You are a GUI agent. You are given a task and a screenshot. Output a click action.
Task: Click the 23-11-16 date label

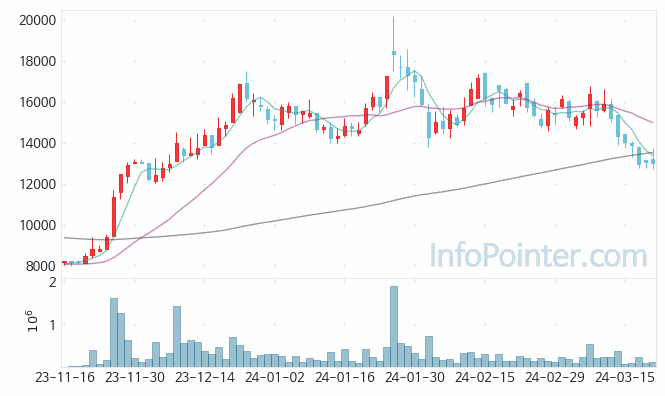pos(65,377)
